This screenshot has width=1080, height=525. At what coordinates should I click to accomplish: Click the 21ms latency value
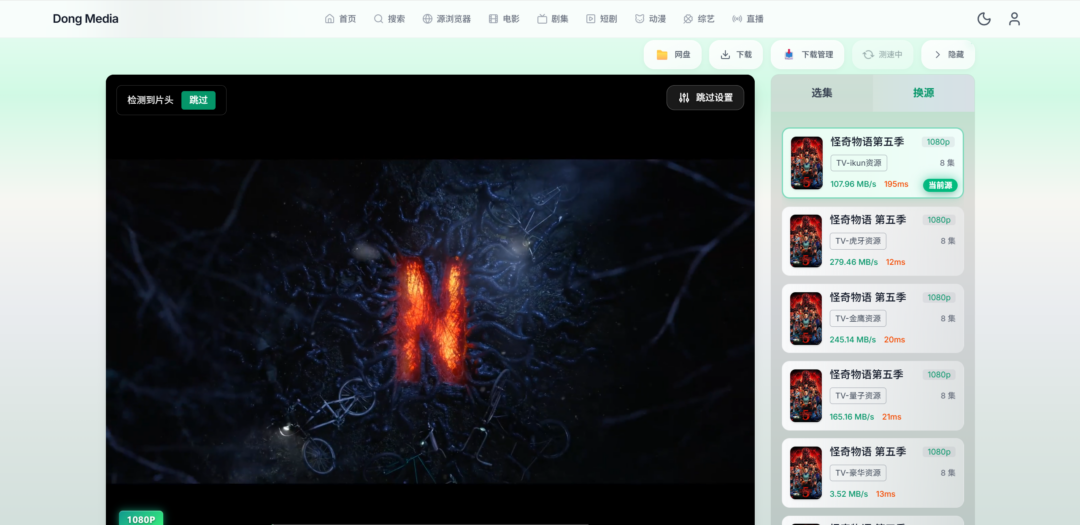pyautogui.click(x=891, y=417)
